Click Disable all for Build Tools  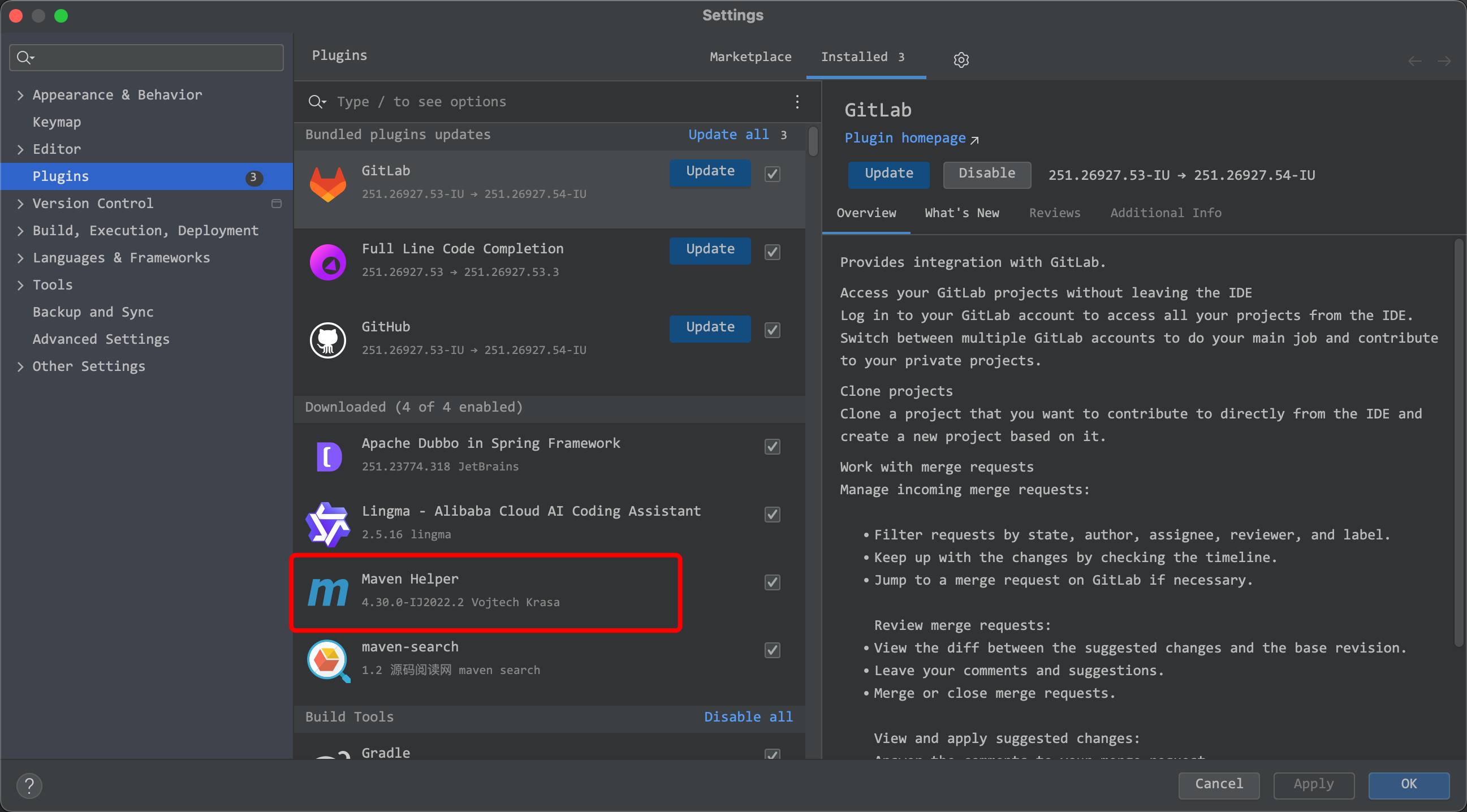point(748,717)
